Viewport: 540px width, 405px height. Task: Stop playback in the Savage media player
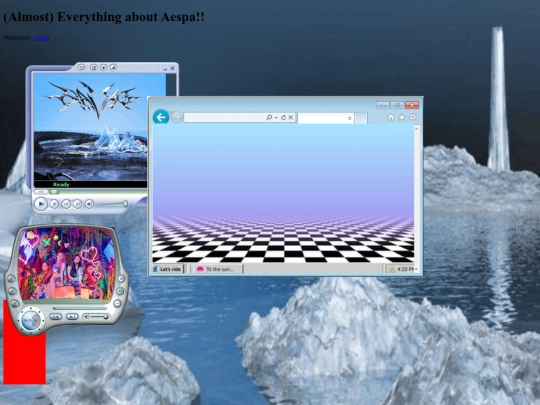pyautogui.click(x=54, y=204)
